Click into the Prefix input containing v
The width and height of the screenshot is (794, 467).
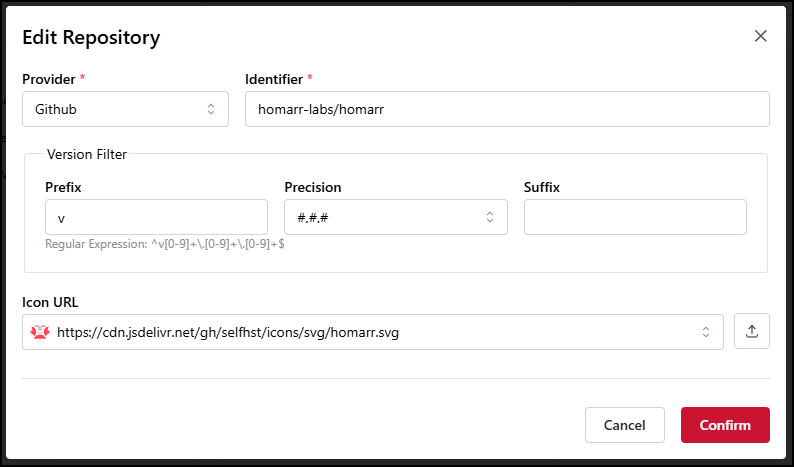(156, 217)
